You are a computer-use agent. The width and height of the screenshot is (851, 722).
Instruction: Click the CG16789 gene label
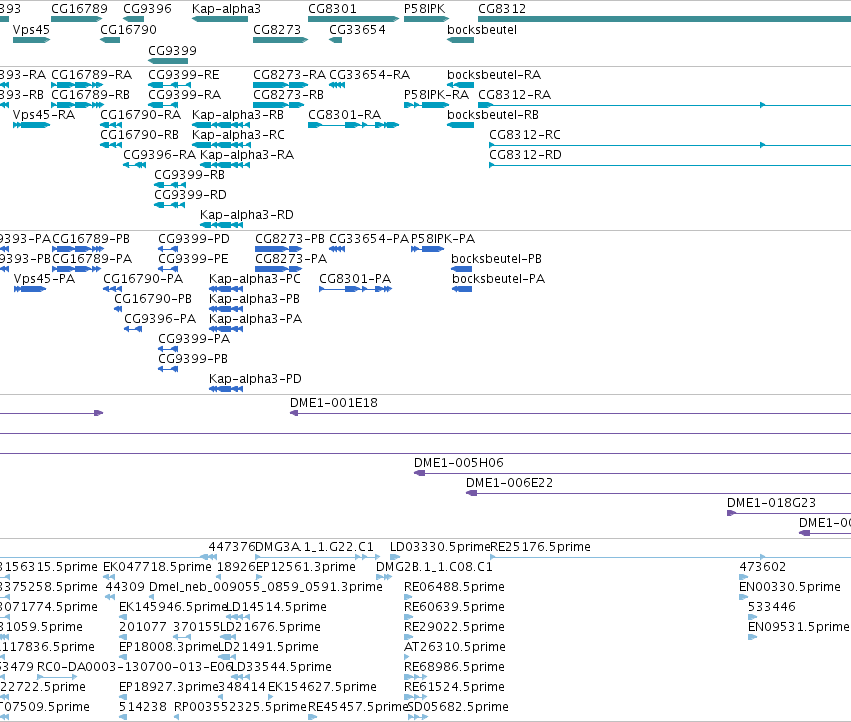[79, 9]
